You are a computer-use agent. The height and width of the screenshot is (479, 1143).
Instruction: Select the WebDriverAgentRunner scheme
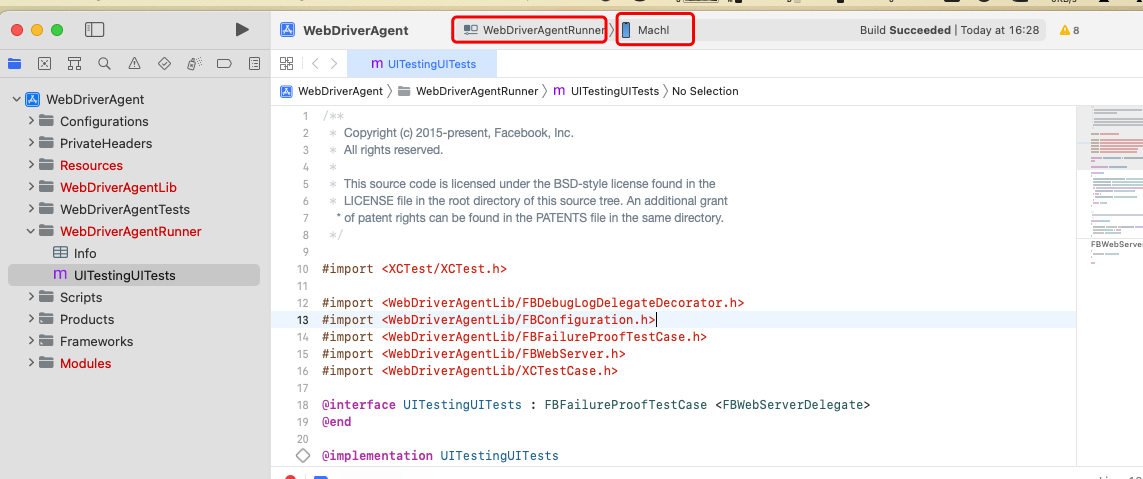click(534, 30)
